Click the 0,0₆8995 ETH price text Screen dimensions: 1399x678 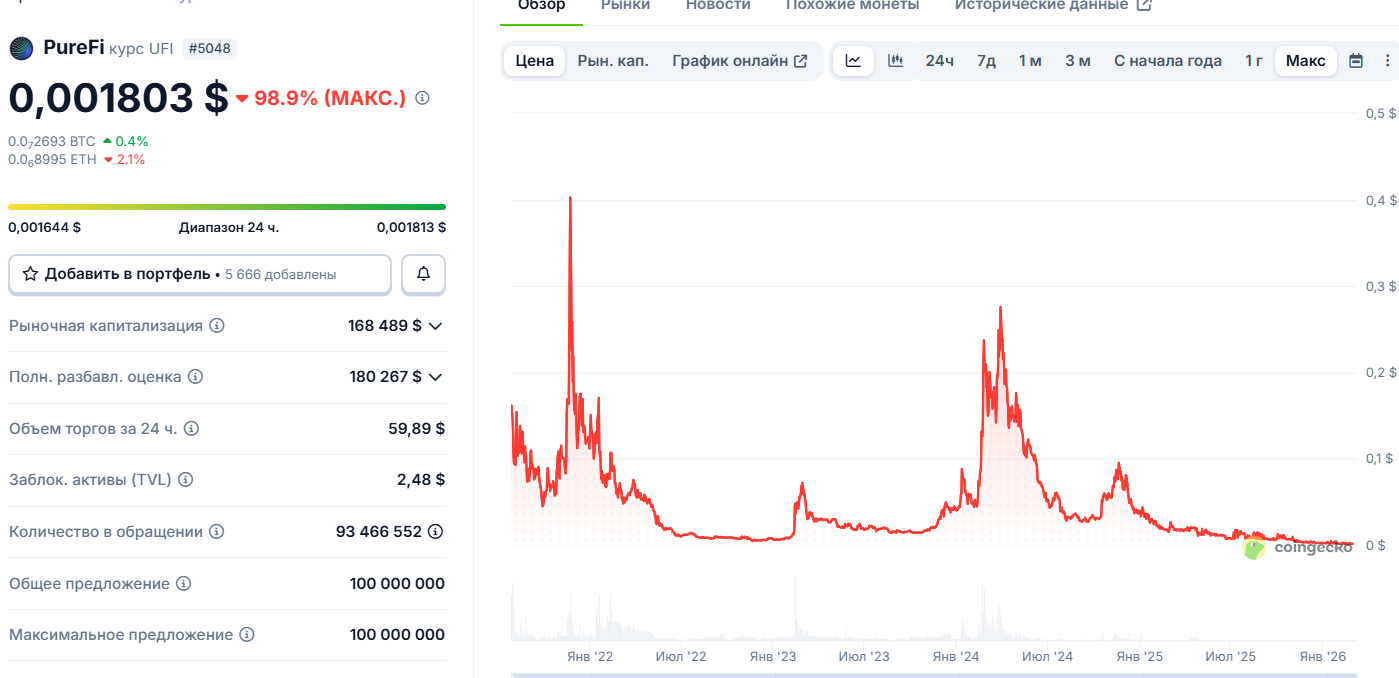[x=52, y=159]
